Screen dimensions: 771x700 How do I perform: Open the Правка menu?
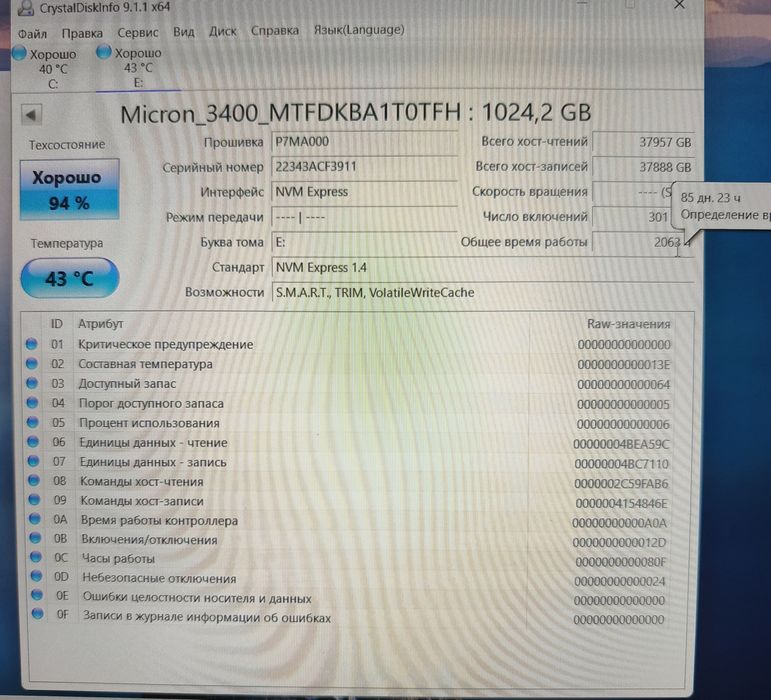coord(82,33)
